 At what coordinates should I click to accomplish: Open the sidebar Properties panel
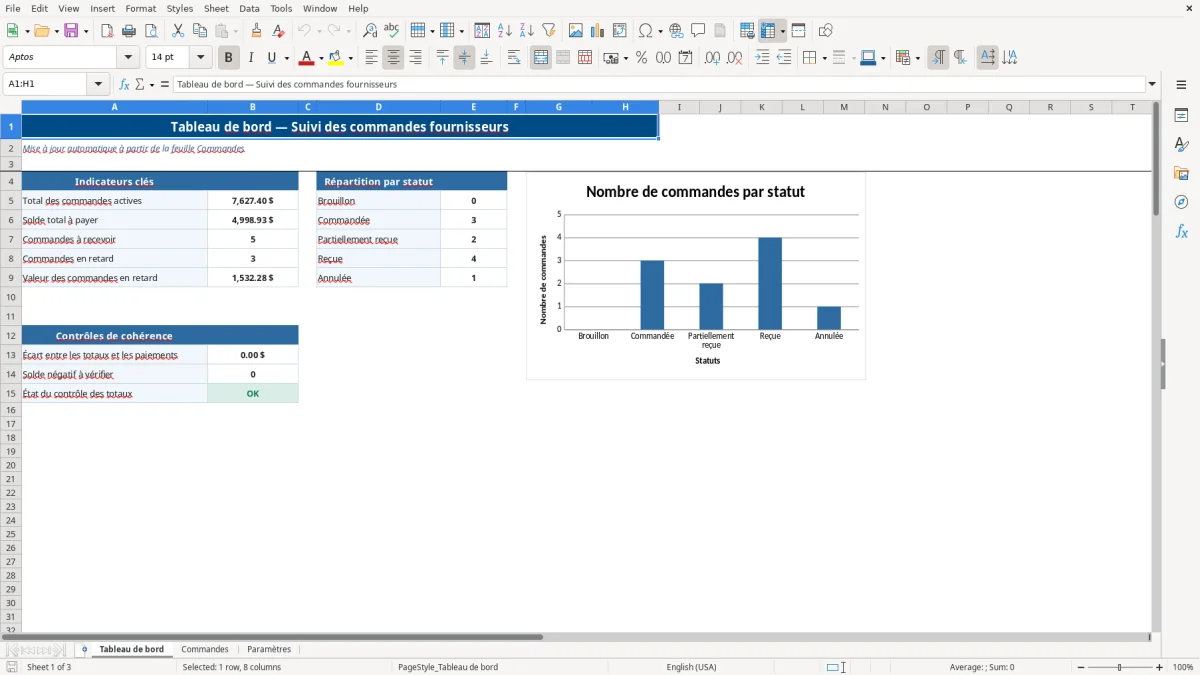tap(1181, 116)
